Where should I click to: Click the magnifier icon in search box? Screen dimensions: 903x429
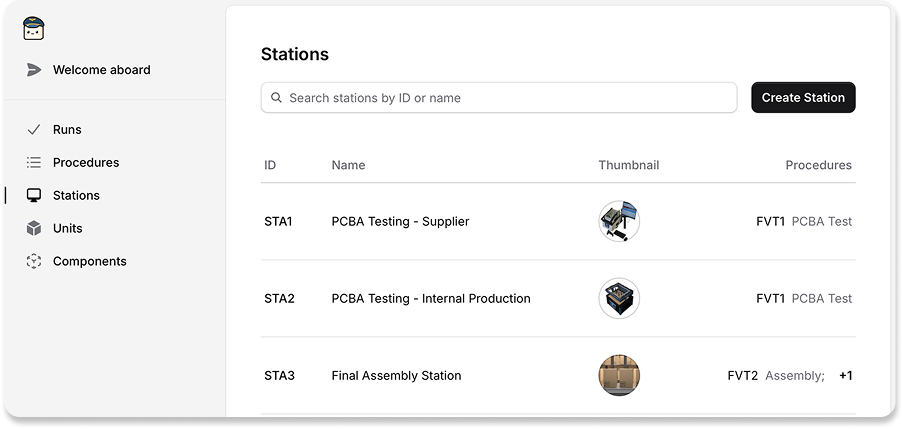tap(276, 98)
